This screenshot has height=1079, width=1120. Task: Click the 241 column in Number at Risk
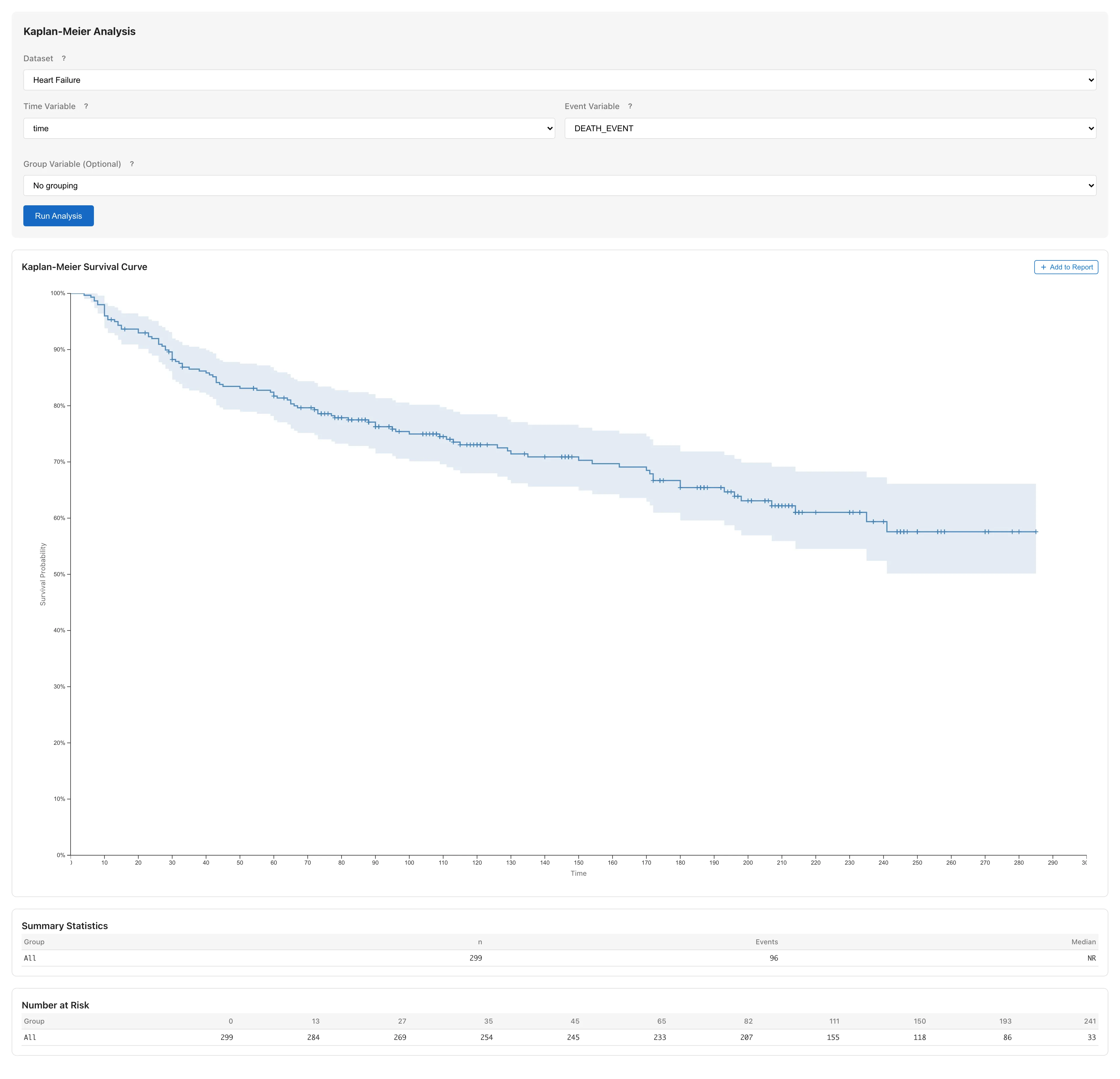tap(1090, 1021)
